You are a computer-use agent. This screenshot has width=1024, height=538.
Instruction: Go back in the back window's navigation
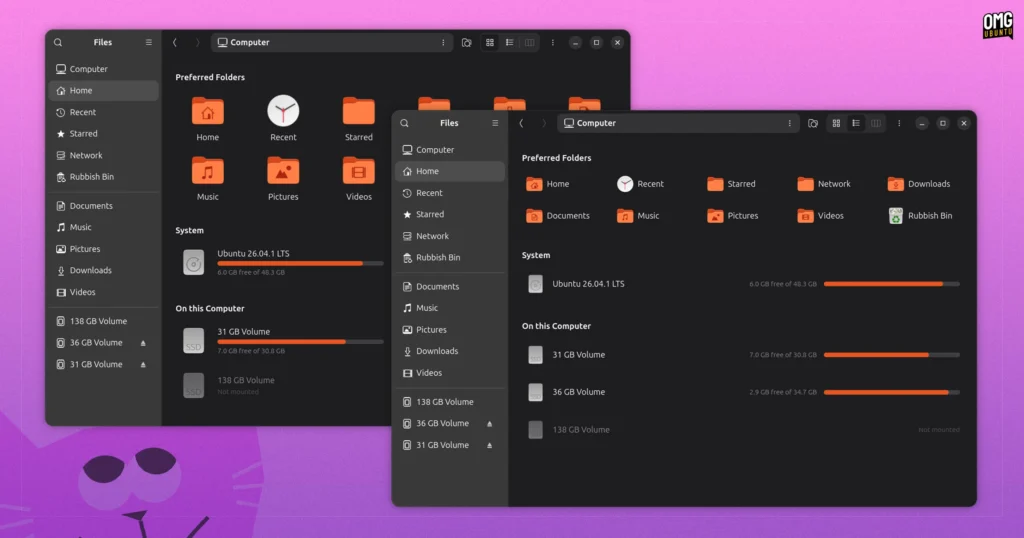tap(175, 42)
